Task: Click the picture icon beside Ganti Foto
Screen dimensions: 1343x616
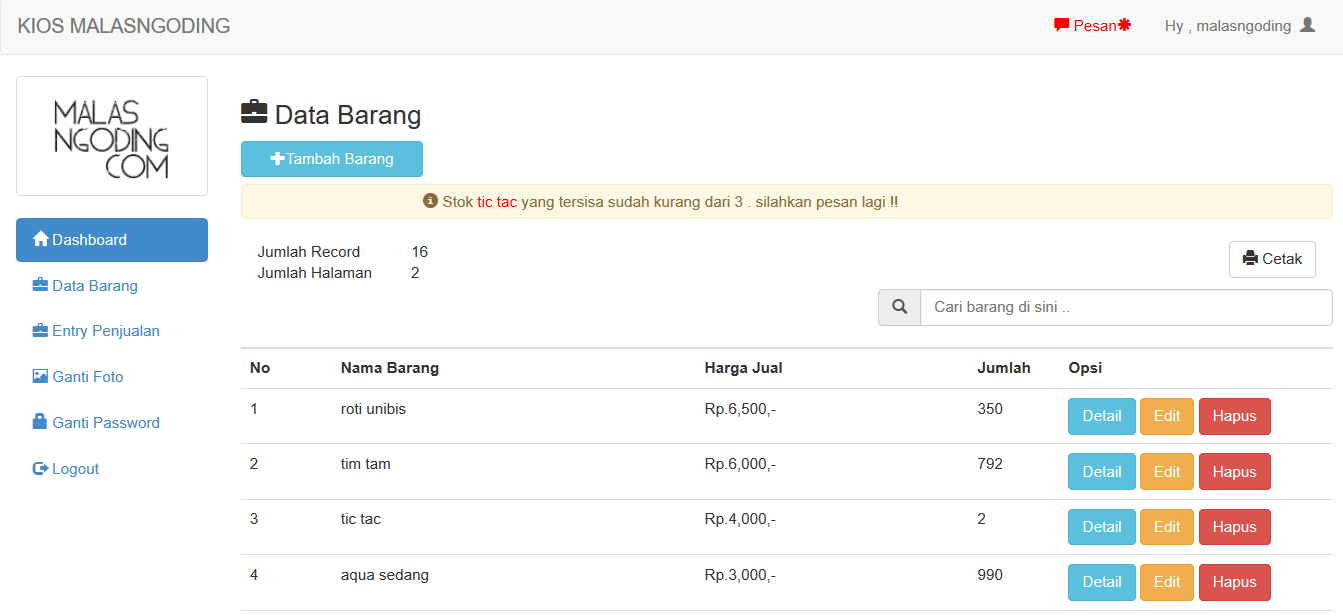Action: pyautogui.click(x=41, y=377)
